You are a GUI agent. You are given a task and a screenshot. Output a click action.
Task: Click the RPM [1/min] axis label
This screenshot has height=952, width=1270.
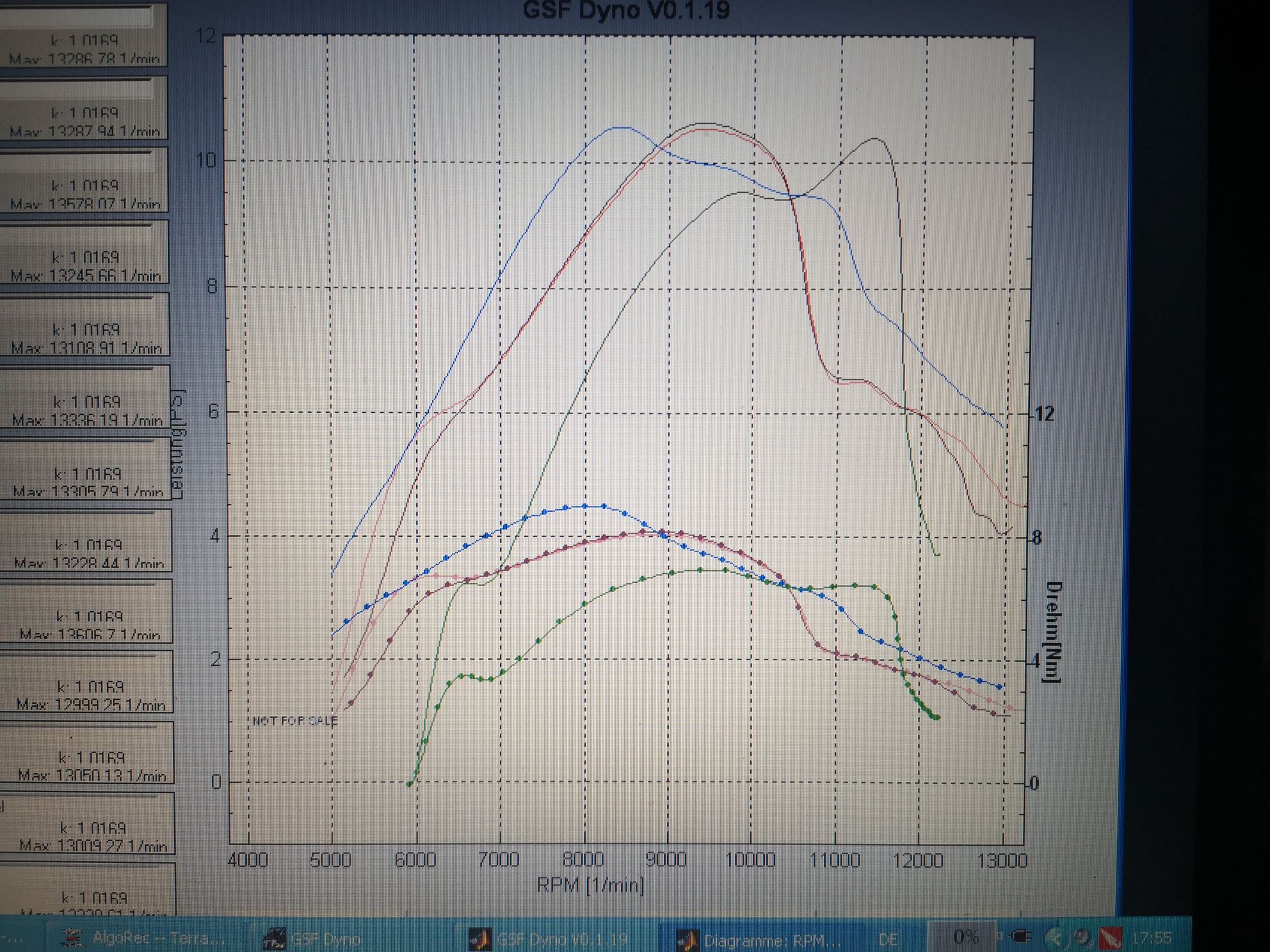(591, 885)
